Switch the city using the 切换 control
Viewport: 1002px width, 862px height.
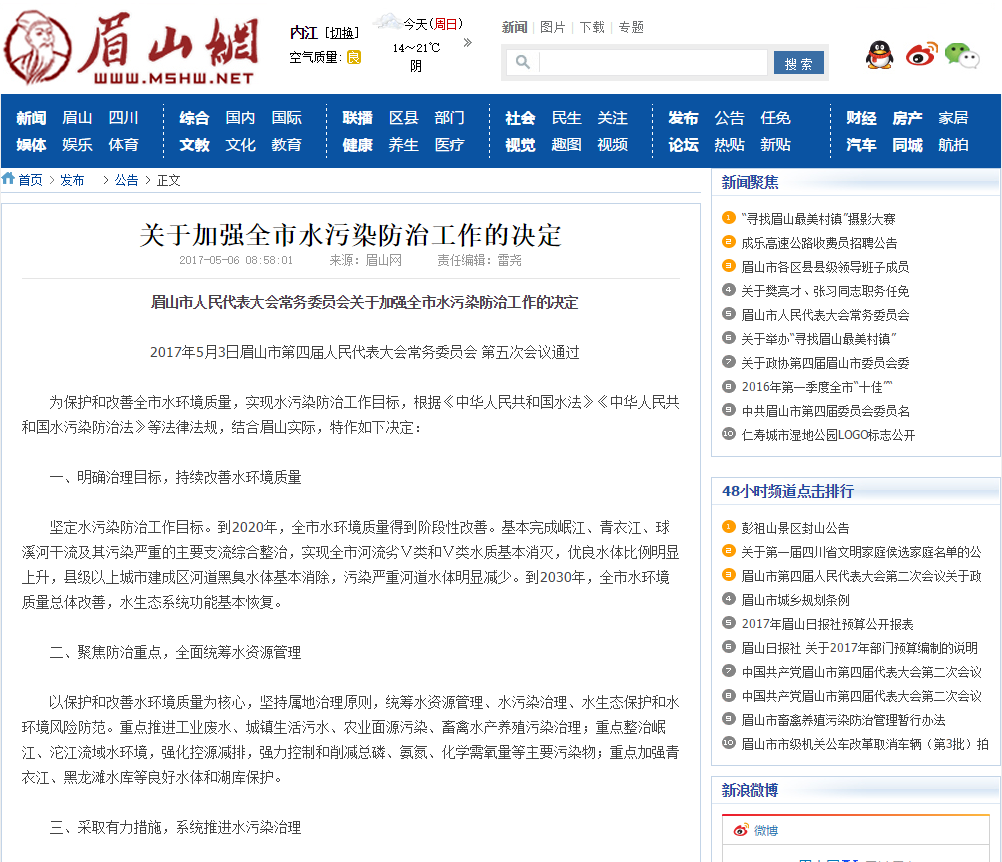pyautogui.click(x=340, y=31)
